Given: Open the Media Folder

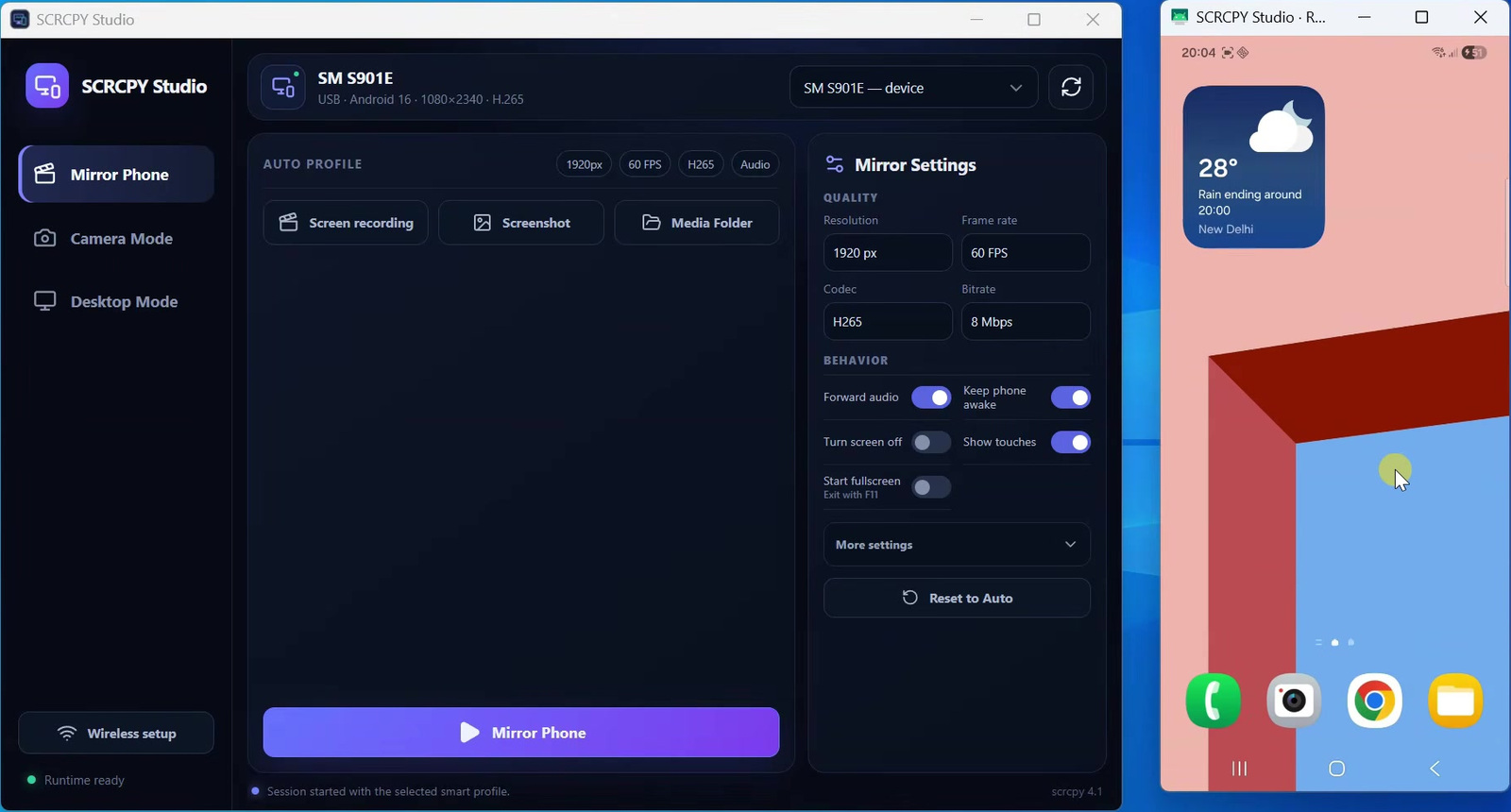Looking at the screenshot, I should pos(697,223).
